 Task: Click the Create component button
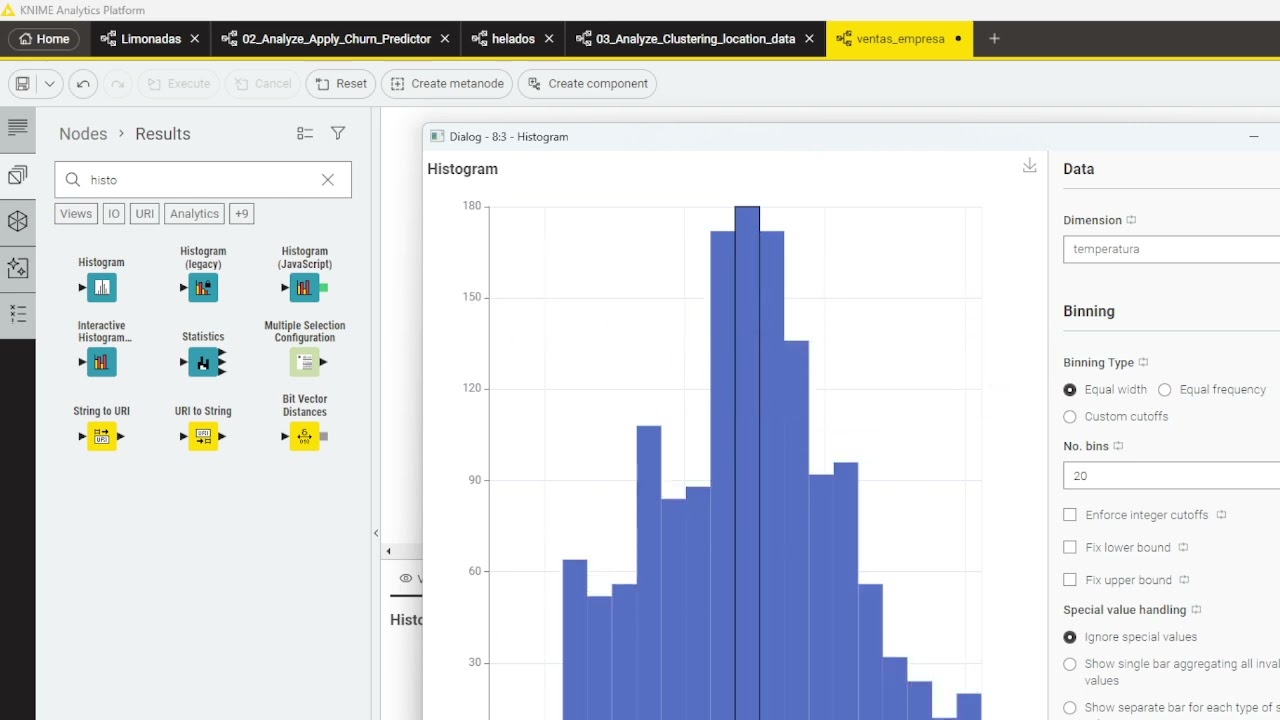587,83
